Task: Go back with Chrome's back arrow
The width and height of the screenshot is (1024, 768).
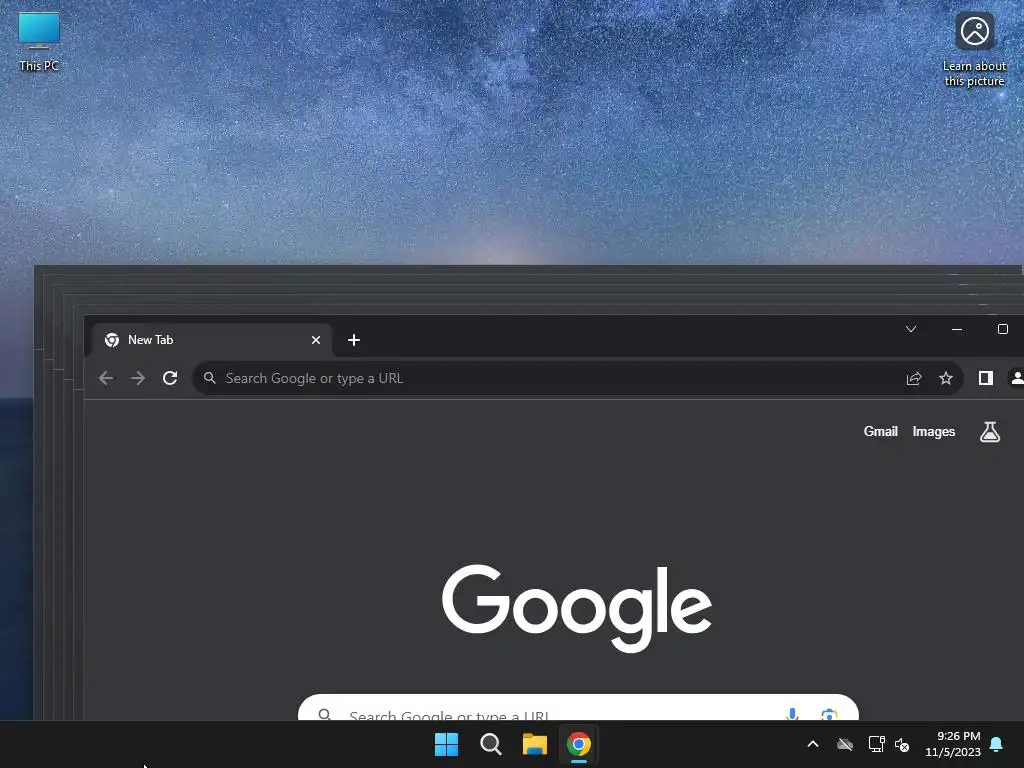Action: [x=106, y=378]
